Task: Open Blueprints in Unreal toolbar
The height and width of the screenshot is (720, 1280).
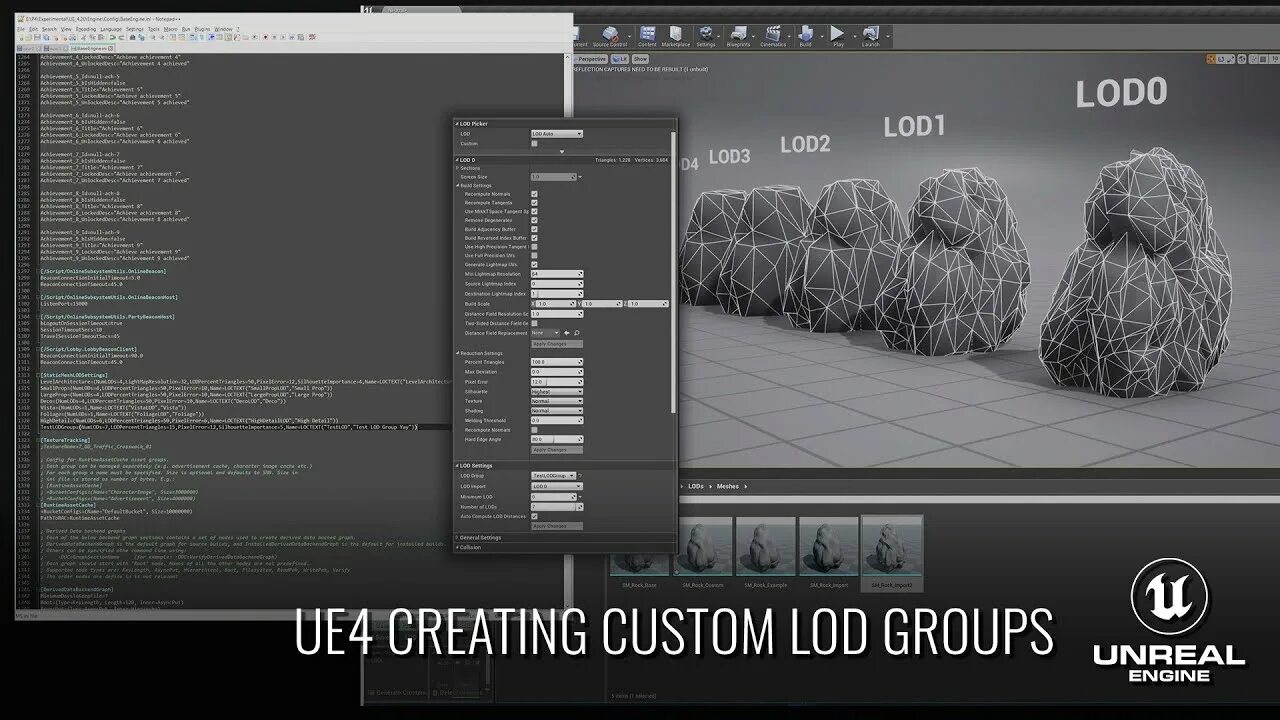Action: [x=738, y=37]
